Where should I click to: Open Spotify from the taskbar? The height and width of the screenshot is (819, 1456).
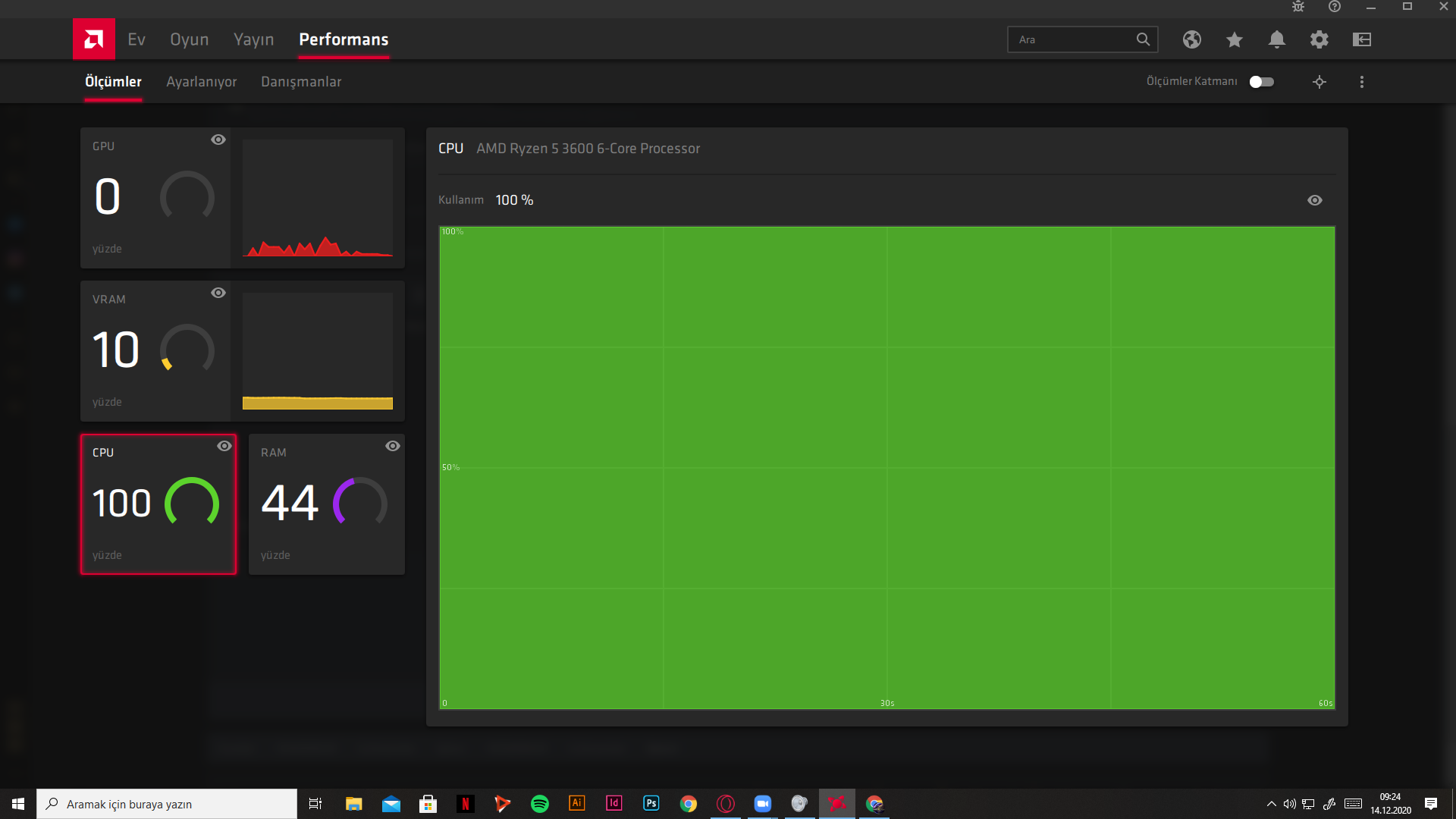click(540, 804)
